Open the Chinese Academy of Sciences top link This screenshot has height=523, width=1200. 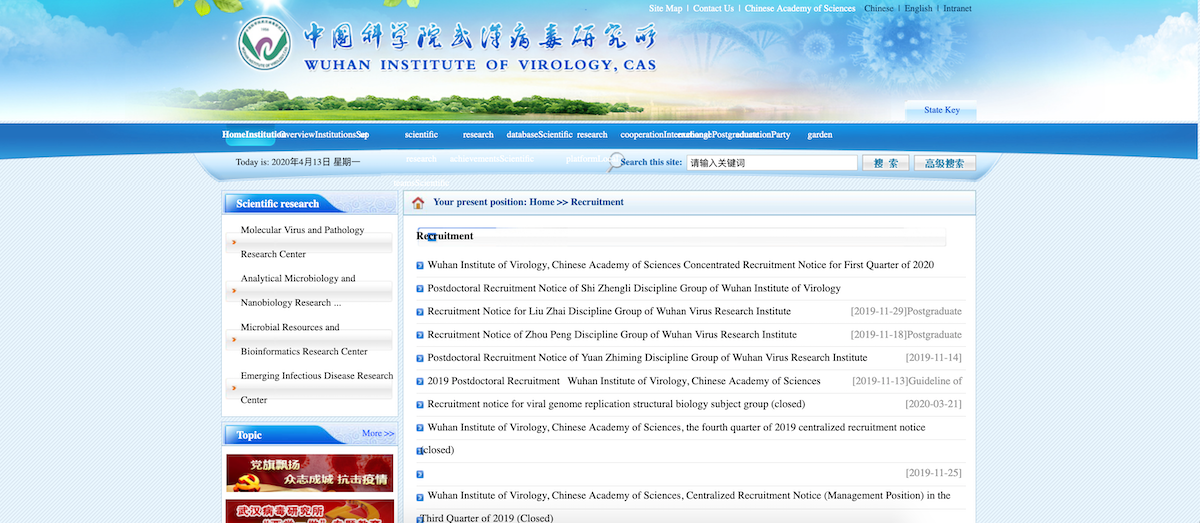point(800,9)
